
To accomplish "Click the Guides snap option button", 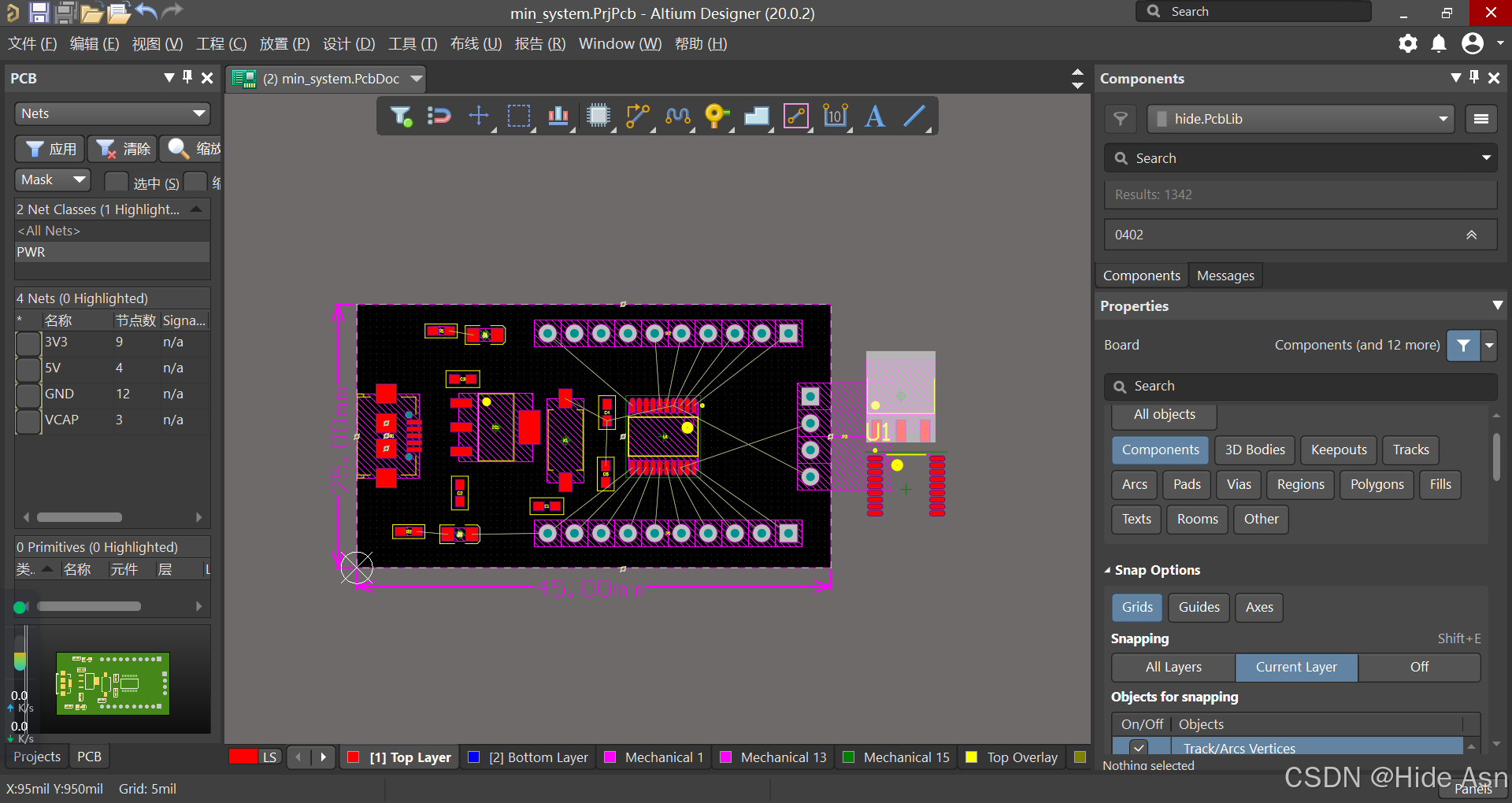I will coord(1199,607).
